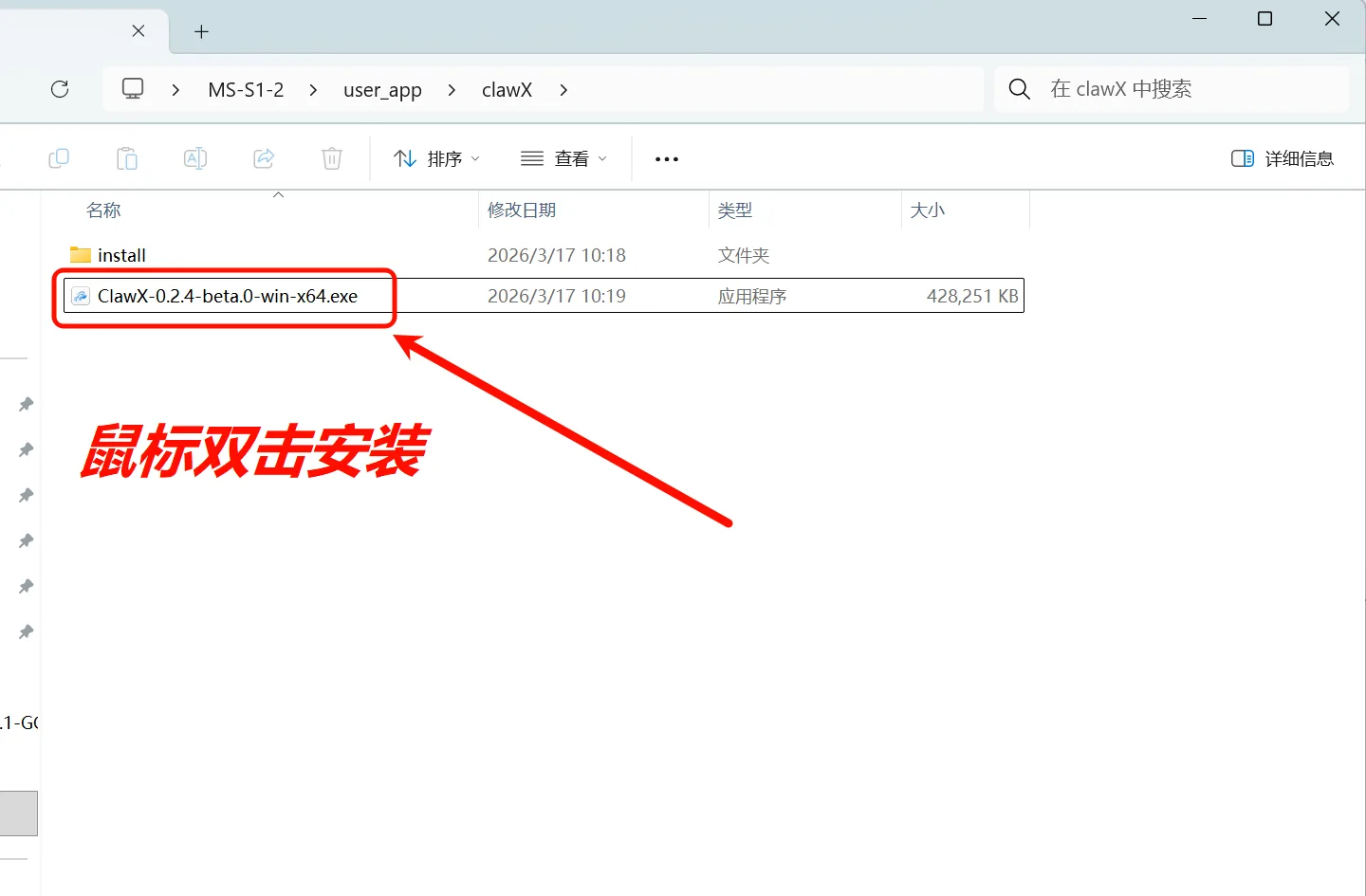Click the 428,251 KB size cell
The height and width of the screenshot is (896, 1366).
(972, 296)
